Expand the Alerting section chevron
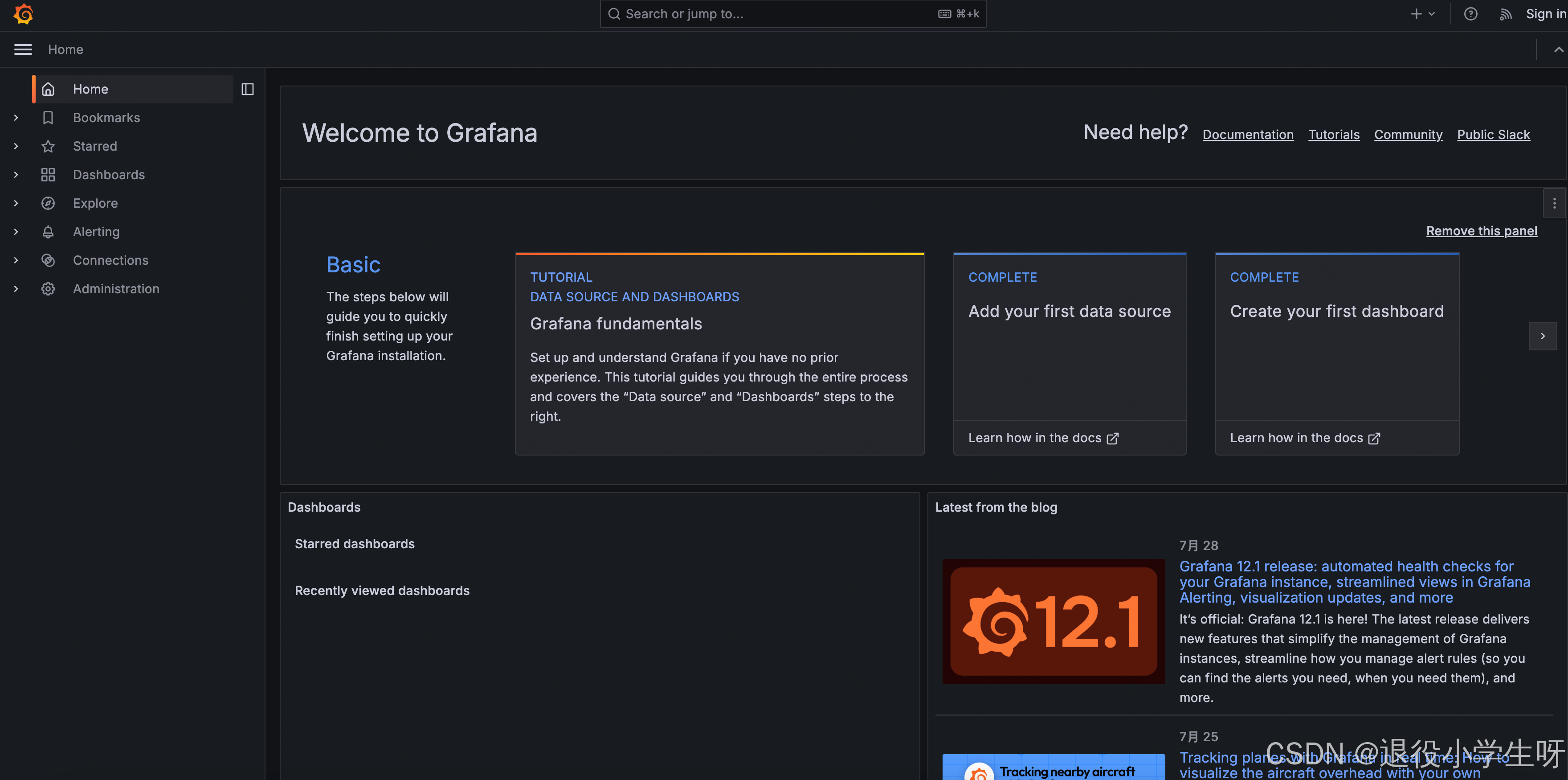The image size is (1568, 780). [16, 232]
